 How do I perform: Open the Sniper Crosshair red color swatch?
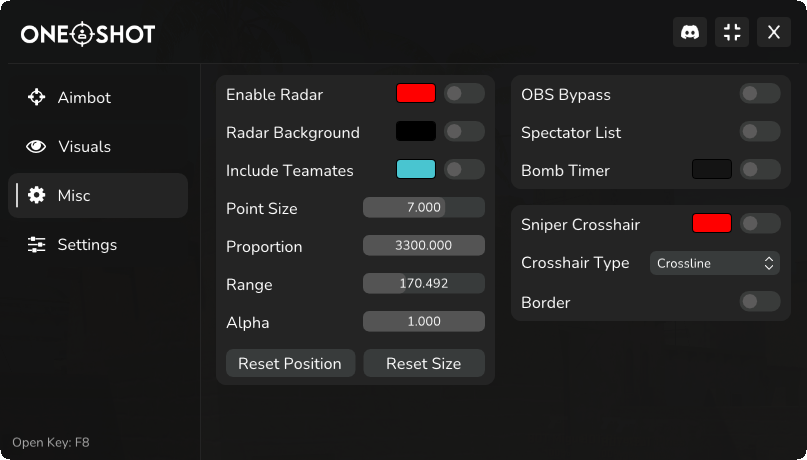pos(712,224)
